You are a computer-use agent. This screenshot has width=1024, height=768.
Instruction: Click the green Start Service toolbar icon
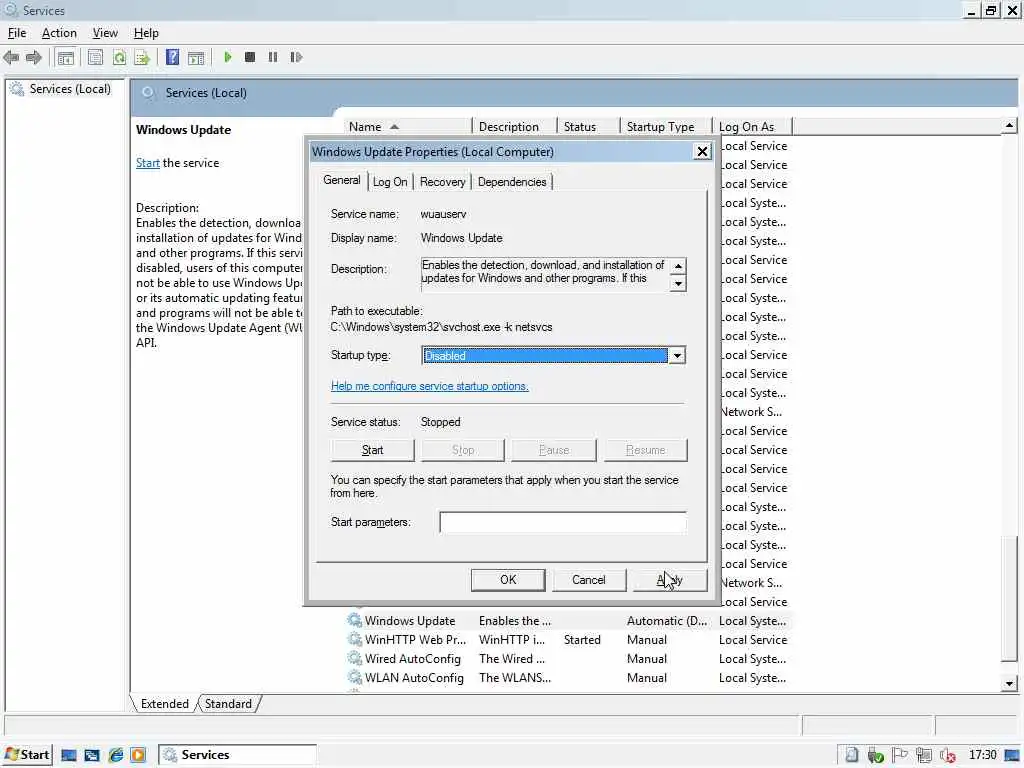point(228,57)
